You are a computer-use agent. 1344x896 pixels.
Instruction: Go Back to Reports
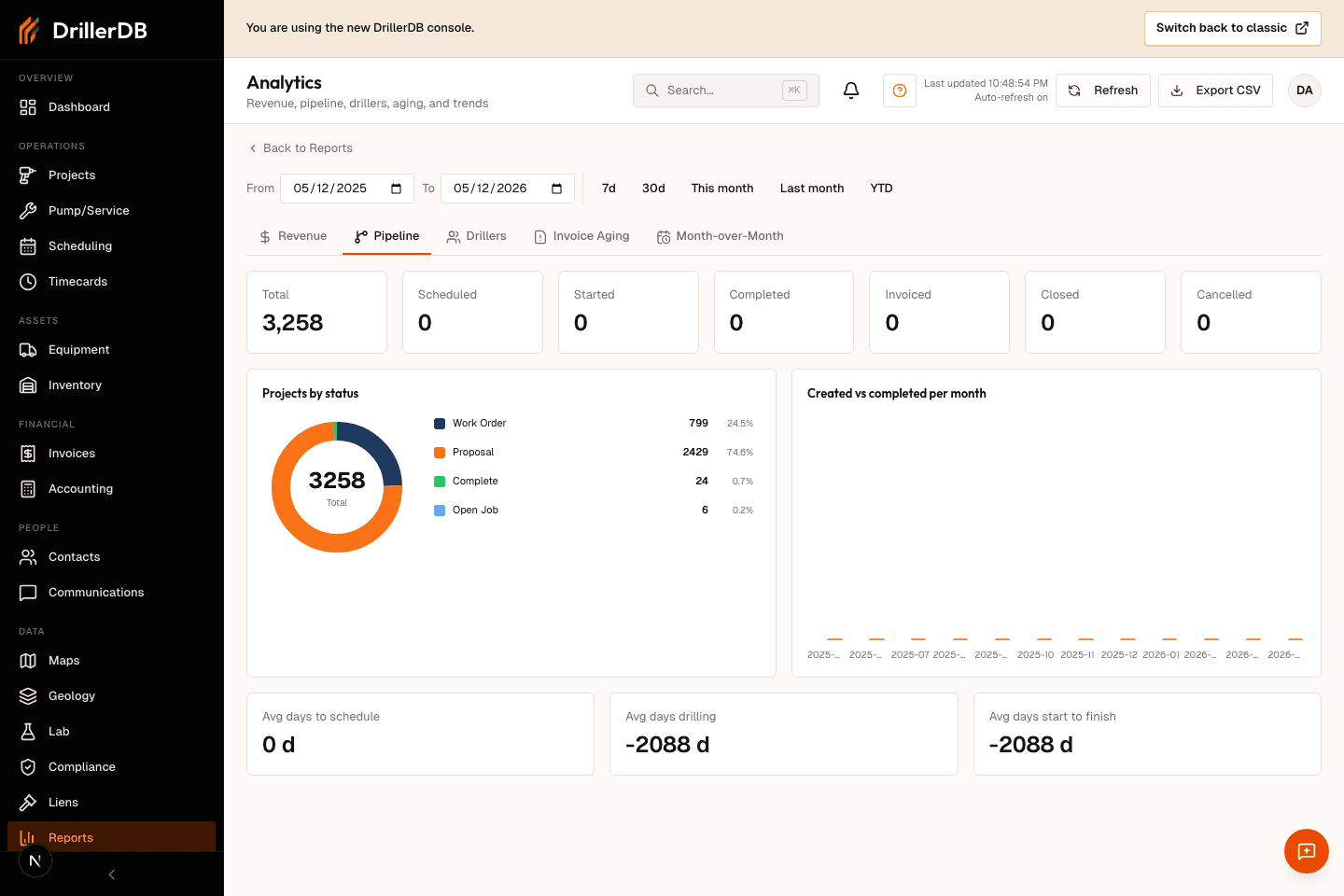point(301,148)
